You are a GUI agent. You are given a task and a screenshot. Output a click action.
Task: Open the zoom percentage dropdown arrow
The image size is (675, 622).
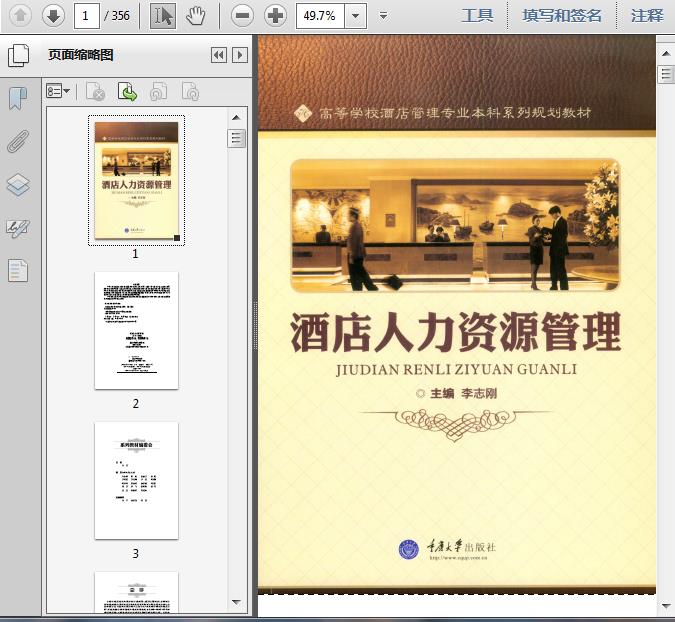[x=356, y=15]
